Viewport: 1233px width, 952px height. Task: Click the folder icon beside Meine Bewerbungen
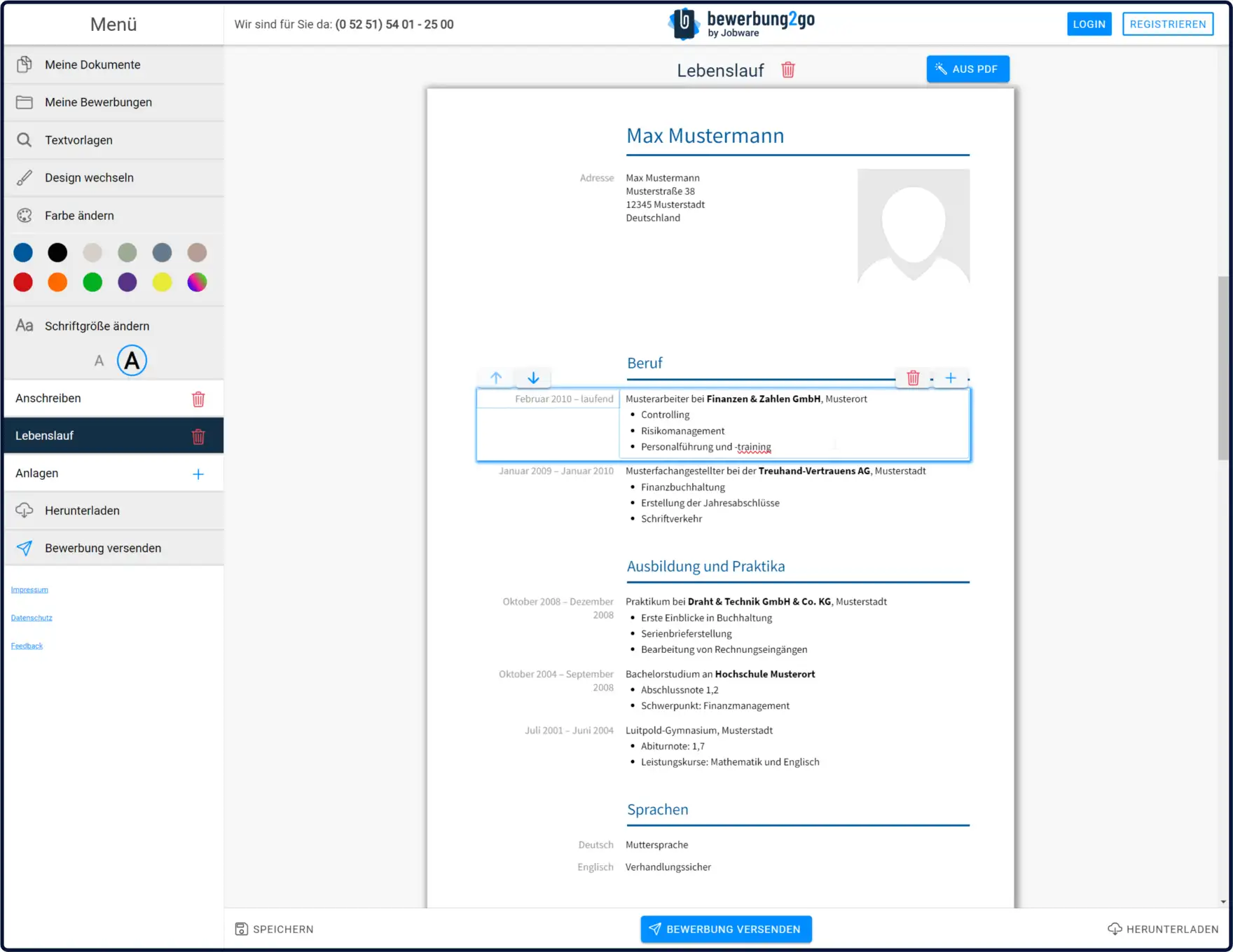pyautogui.click(x=25, y=102)
